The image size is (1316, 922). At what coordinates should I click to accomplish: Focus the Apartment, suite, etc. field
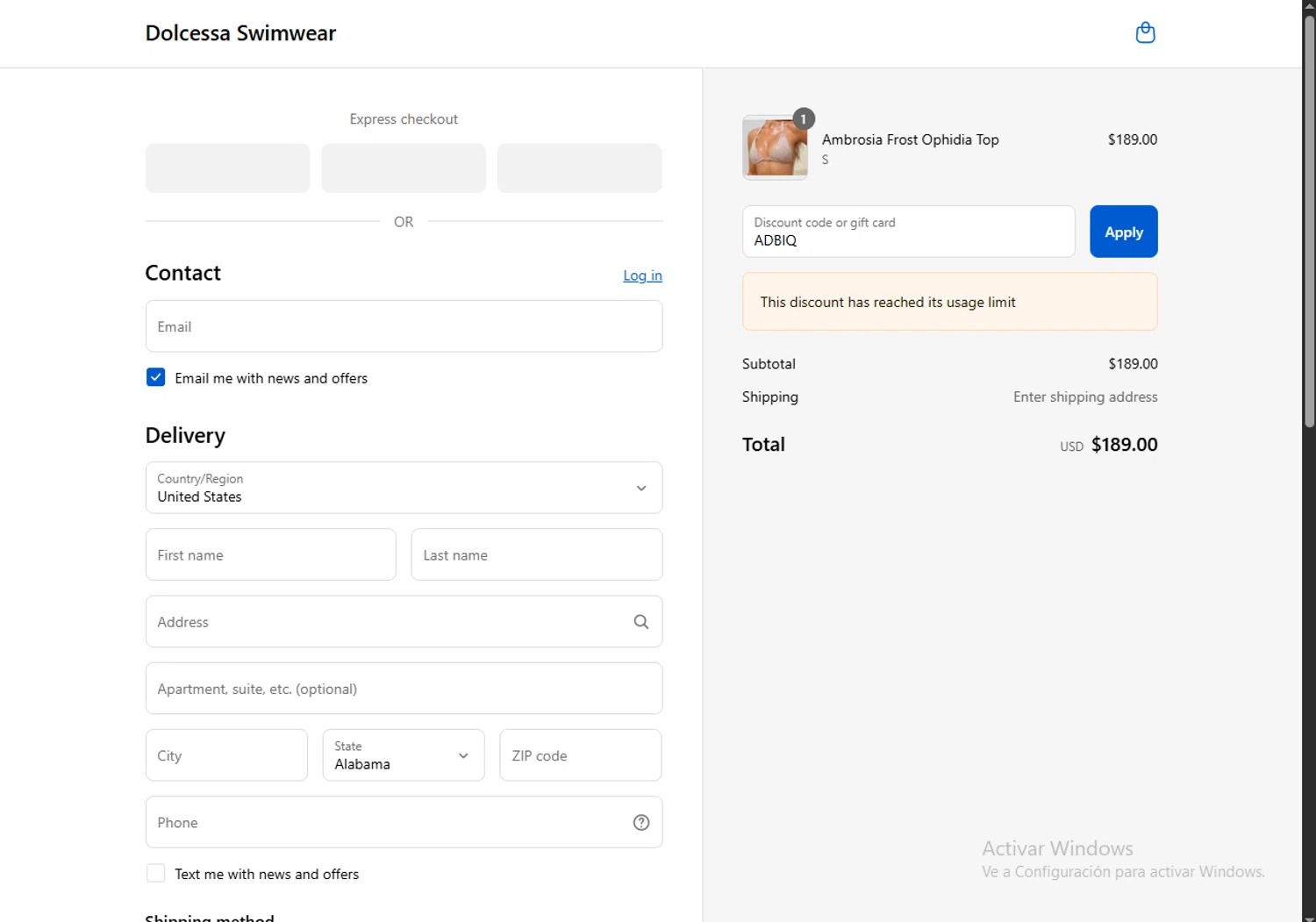(x=404, y=689)
